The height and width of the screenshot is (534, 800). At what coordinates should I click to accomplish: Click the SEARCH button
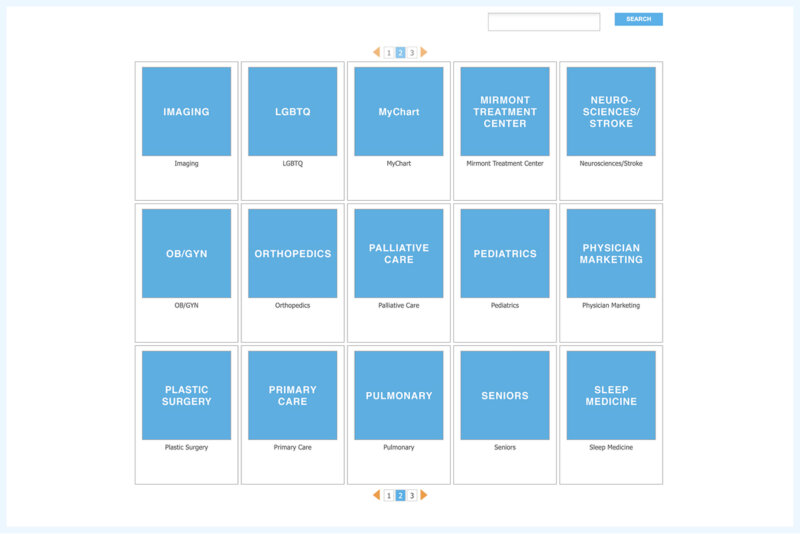[x=638, y=19]
